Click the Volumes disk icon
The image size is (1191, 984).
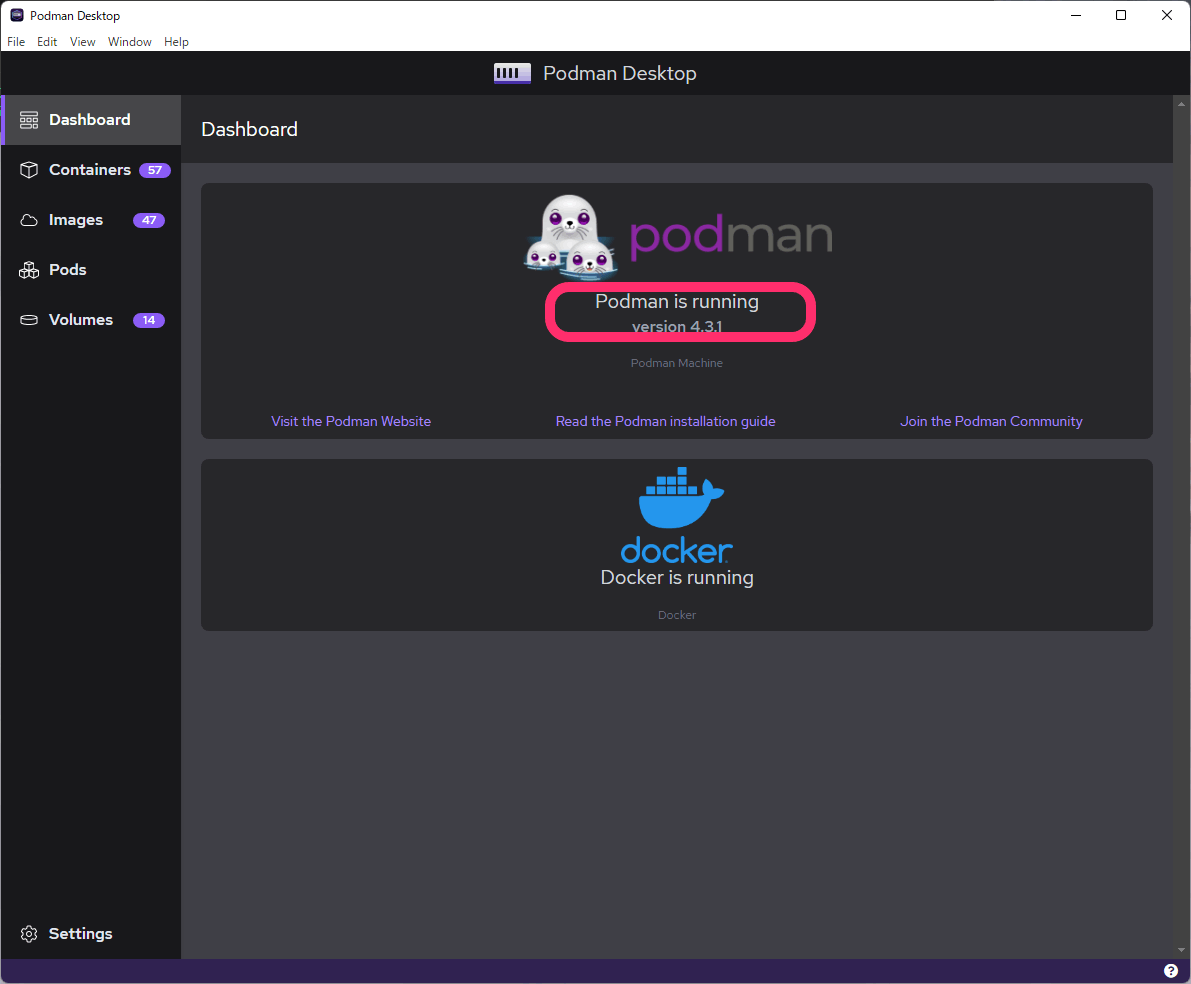(29, 320)
